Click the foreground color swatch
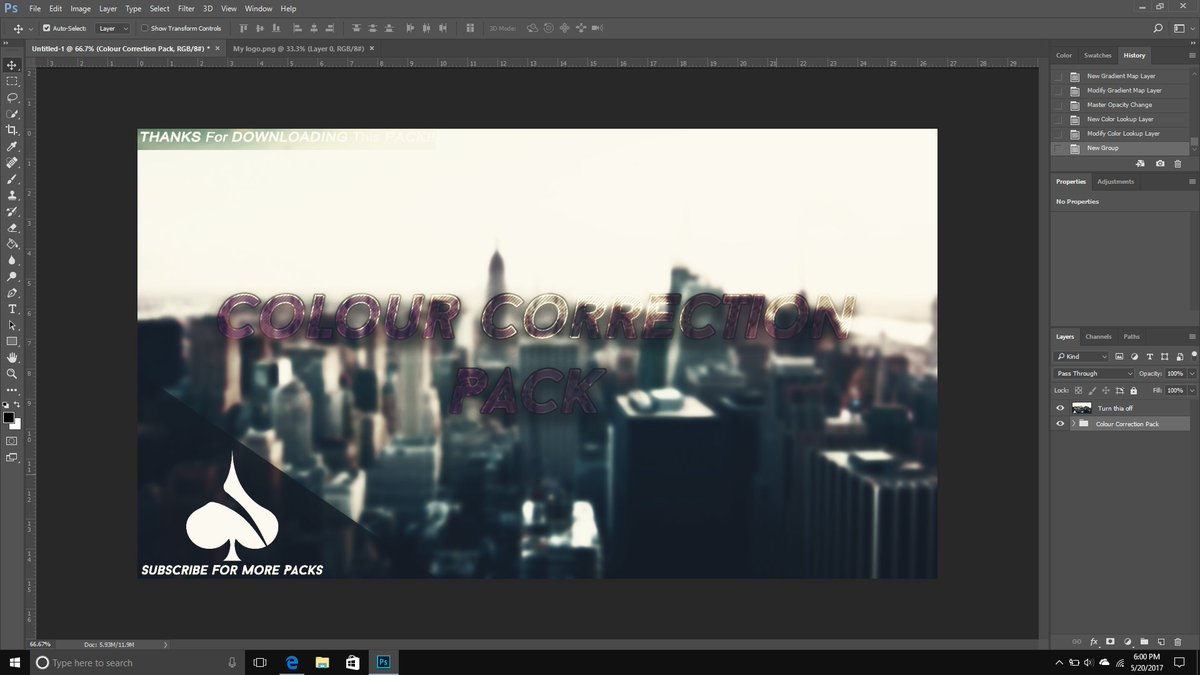1200x675 pixels. tap(8, 416)
